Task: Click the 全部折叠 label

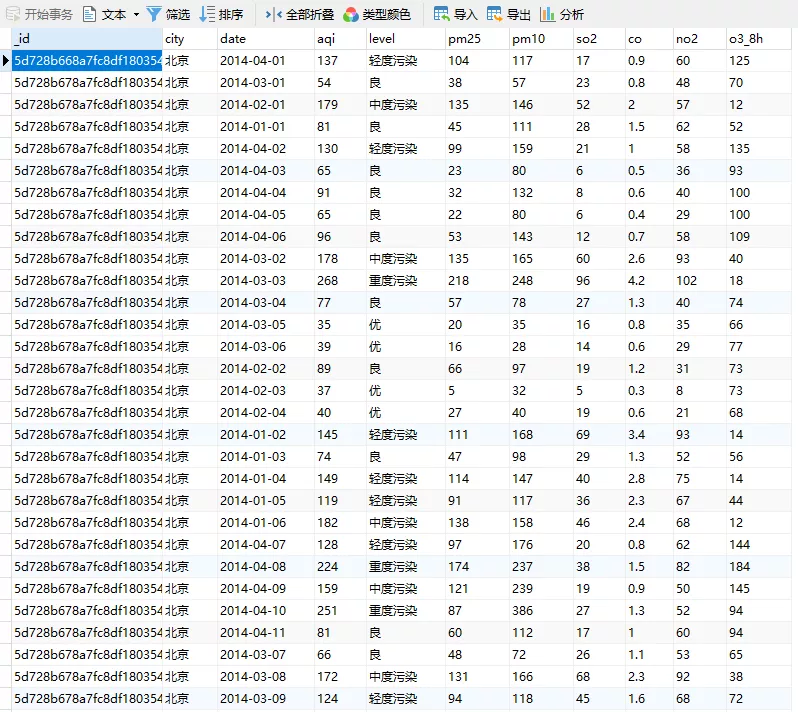Action: tap(310, 15)
